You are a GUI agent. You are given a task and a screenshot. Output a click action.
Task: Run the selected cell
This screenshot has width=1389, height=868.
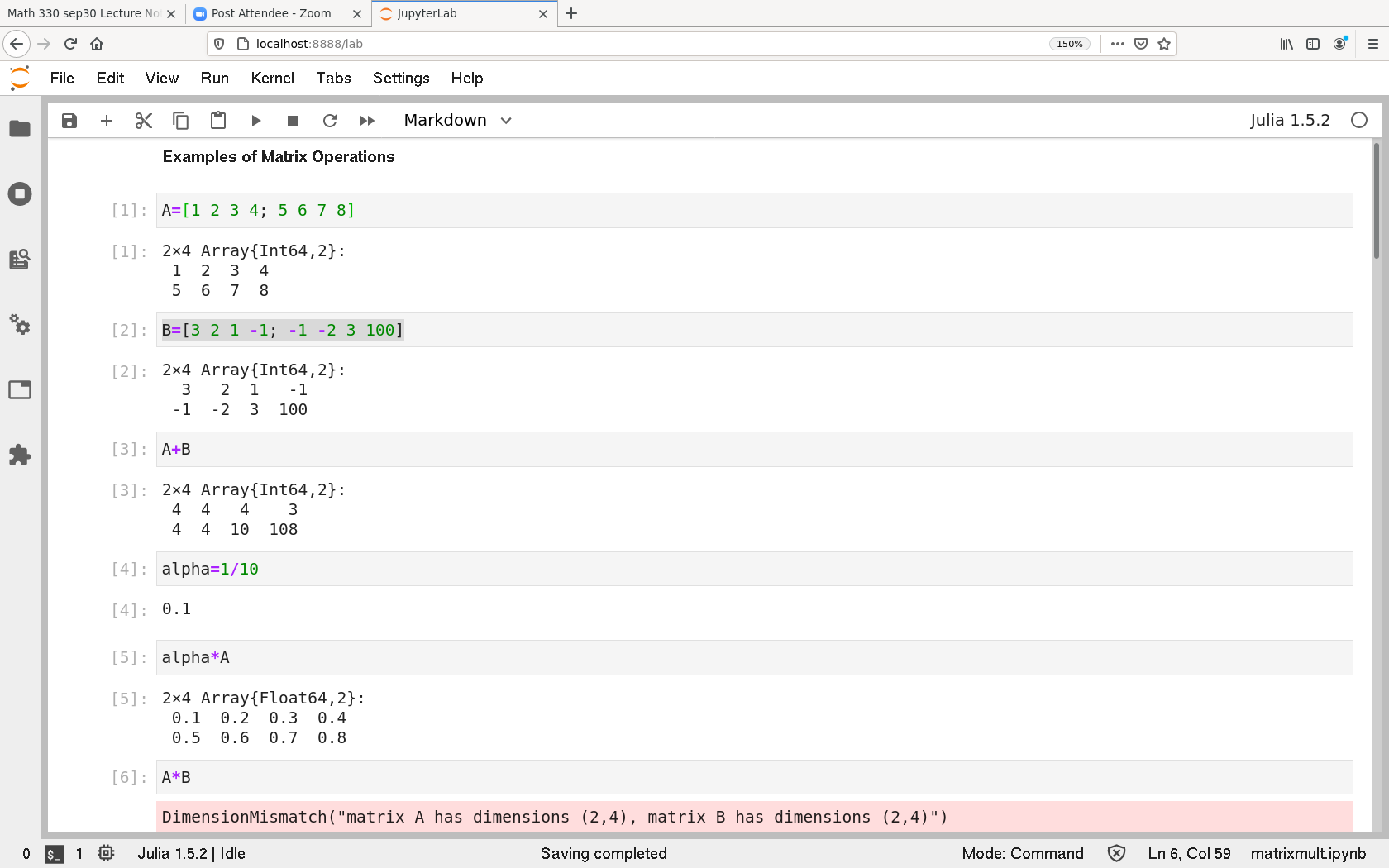coord(255,121)
